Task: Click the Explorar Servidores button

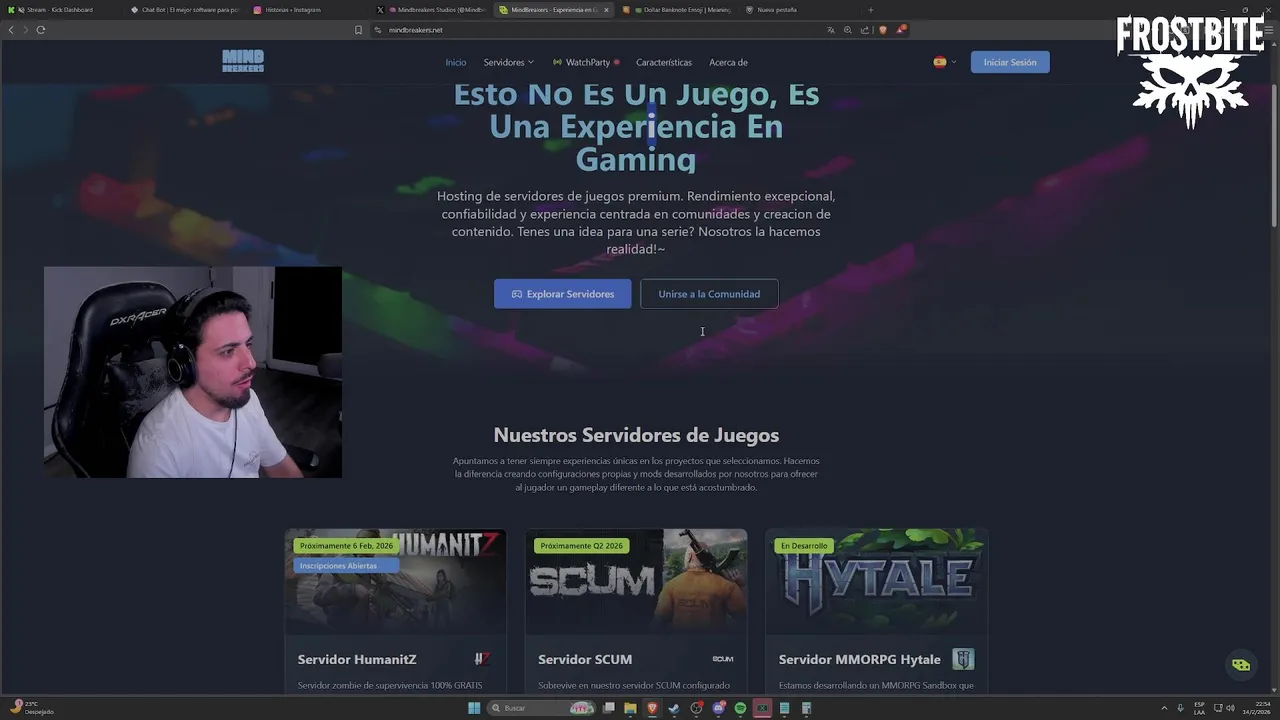Action: pyautogui.click(x=562, y=294)
